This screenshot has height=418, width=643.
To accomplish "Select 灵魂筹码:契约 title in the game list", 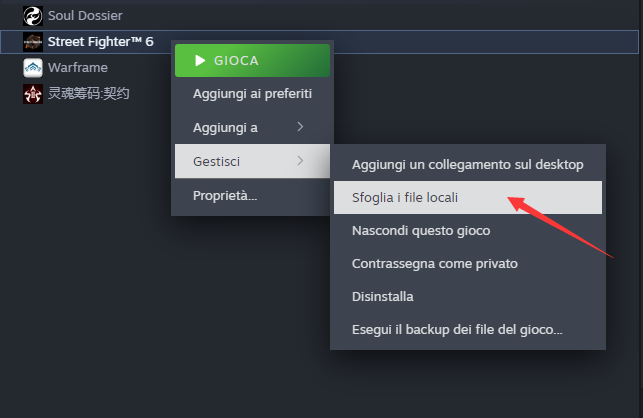I will (x=89, y=94).
